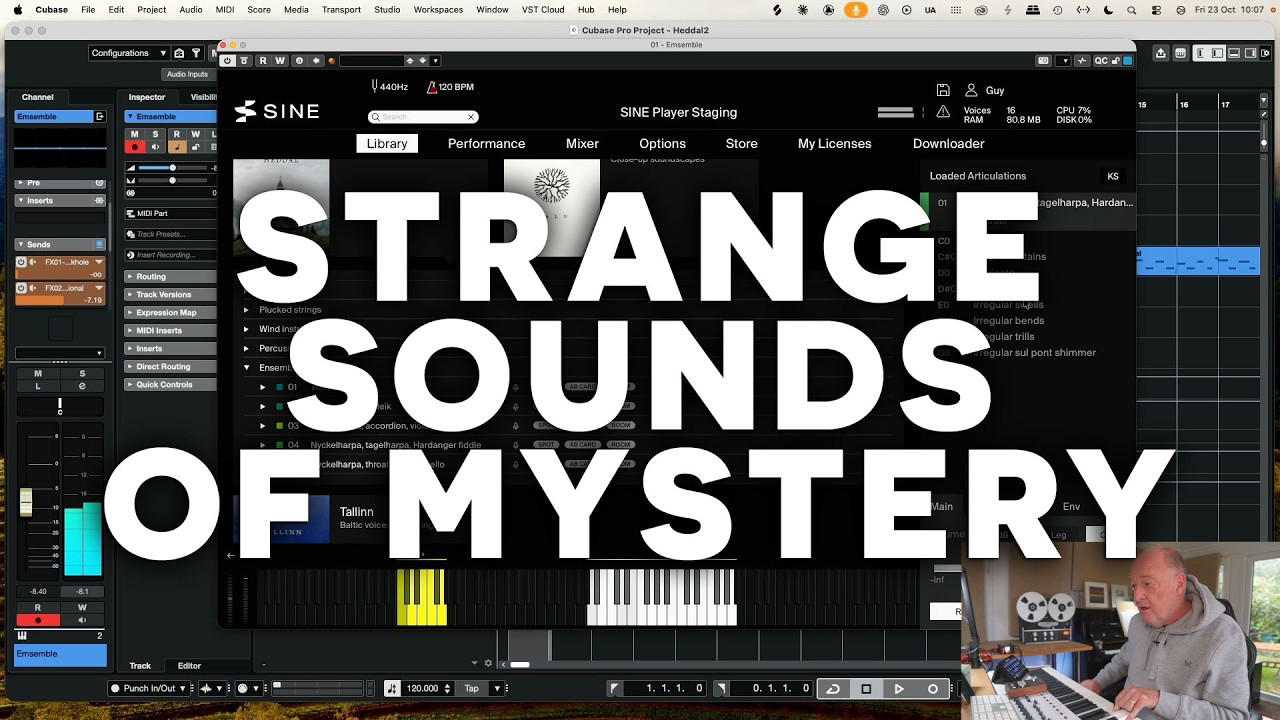Open the Transport menu in the menu bar

pos(341,10)
